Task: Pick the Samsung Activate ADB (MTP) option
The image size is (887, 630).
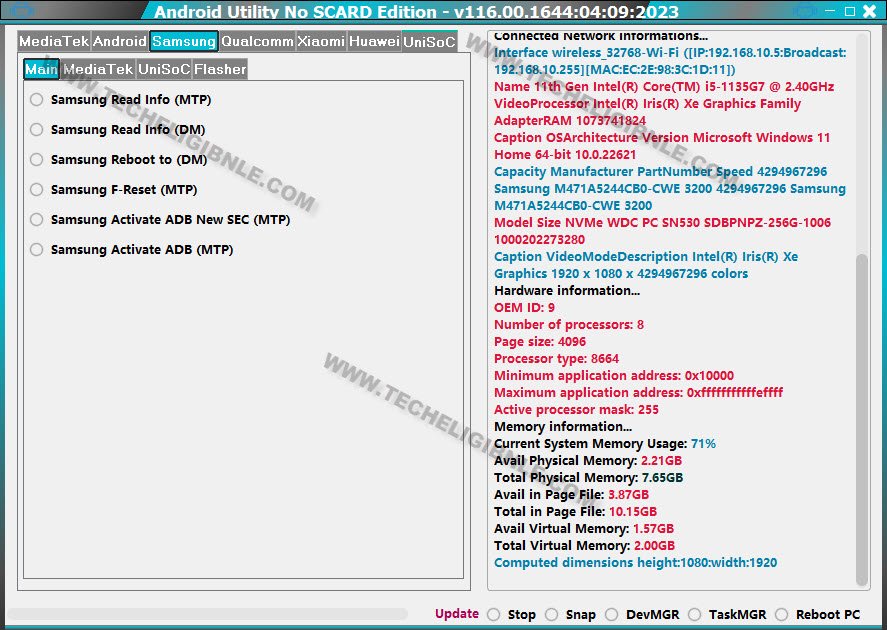Action: tap(37, 250)
